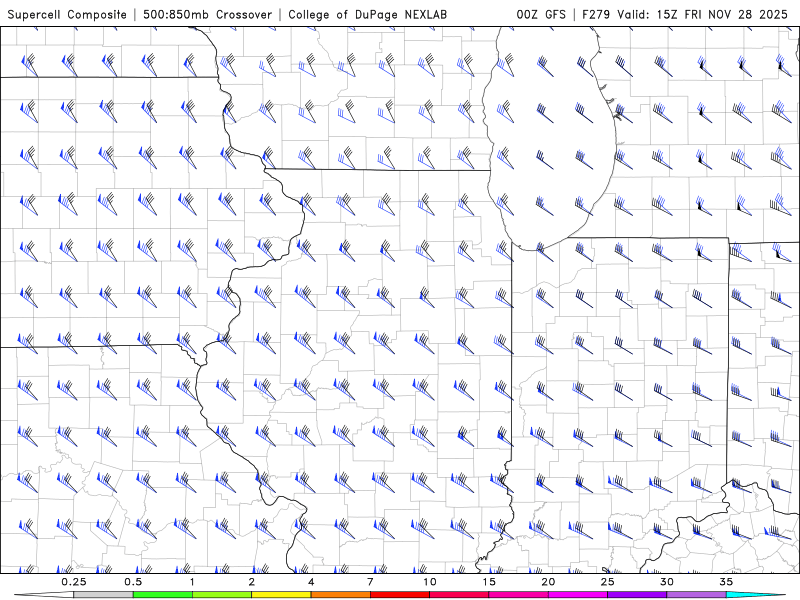Click the legend value '30'
Image resolution: width=800 pixels, height=600 pixels.
pos(667,582)
